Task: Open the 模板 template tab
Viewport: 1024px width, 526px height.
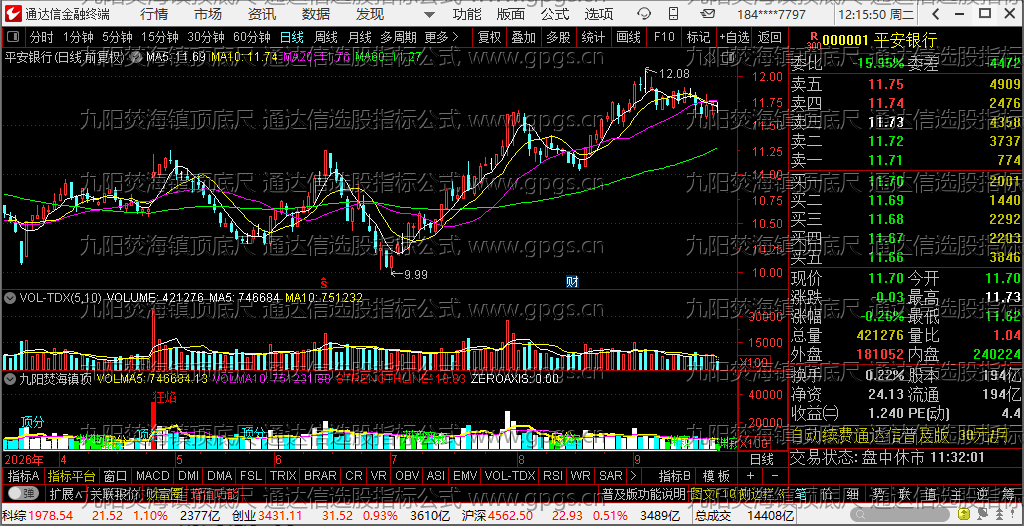Action: click(x=716, y=476)
